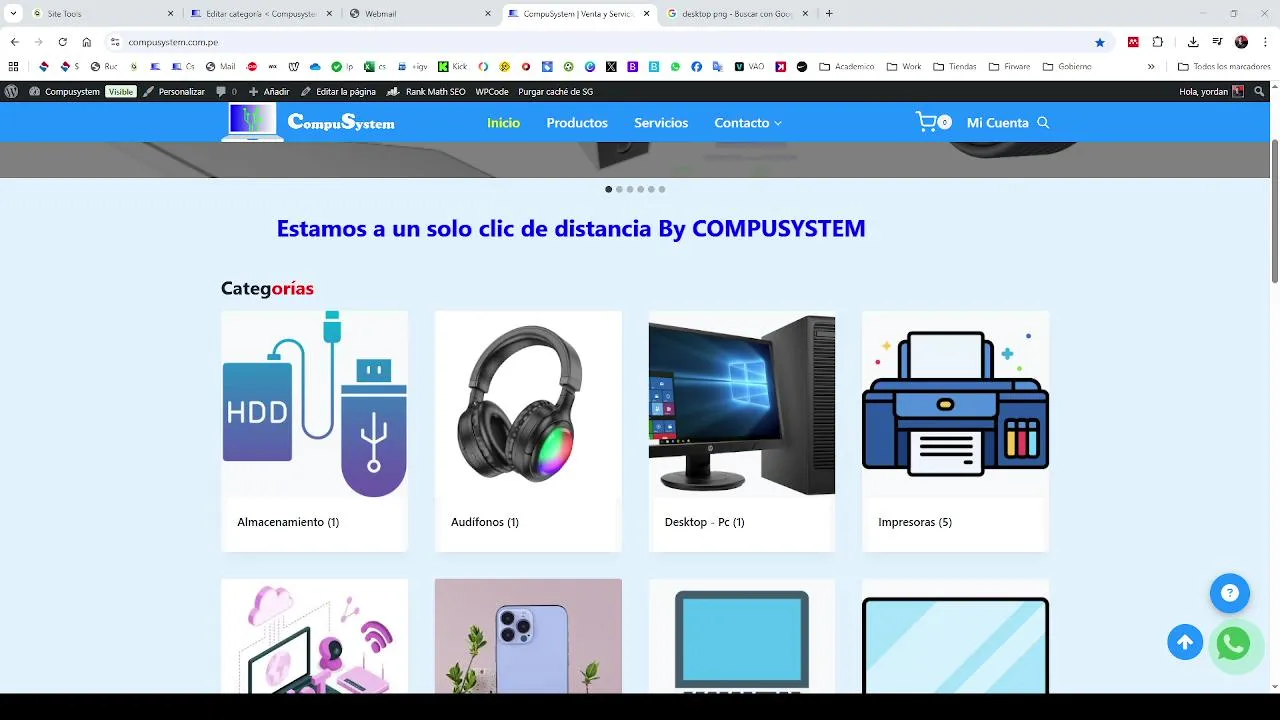Click Añadir in admin bar
Viewport: 1280px width, 720px height.
click(x=270, y=91)
